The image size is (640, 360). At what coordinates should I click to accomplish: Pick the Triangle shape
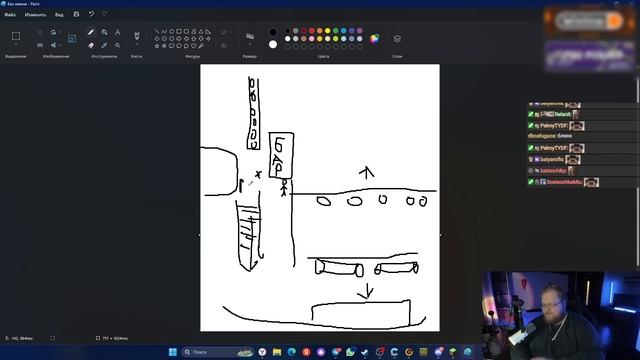point(201,31)
